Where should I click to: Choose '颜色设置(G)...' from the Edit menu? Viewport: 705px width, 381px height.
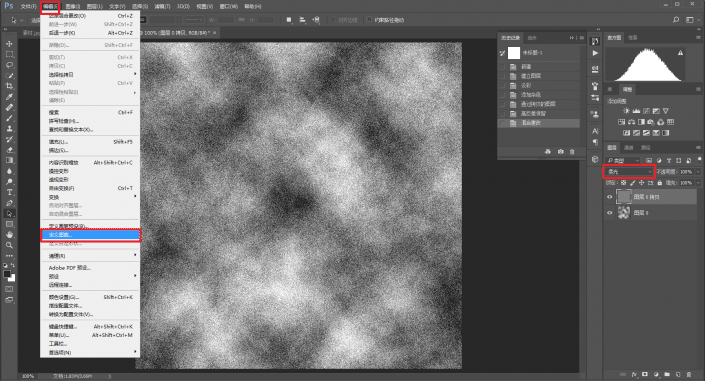pos(90,297)
